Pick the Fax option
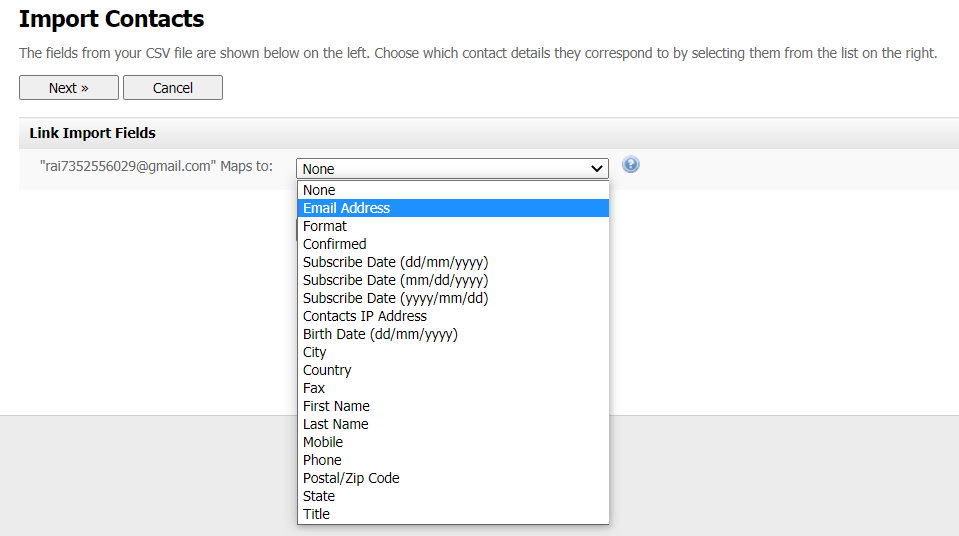959x536 pixels. 453,388
